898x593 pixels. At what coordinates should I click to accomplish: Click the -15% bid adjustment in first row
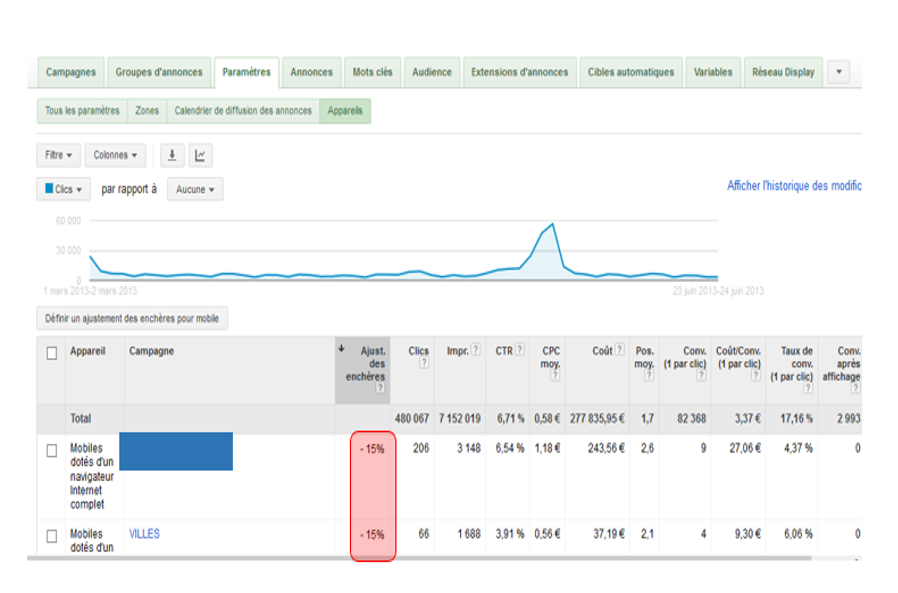[x=372, y=450]
